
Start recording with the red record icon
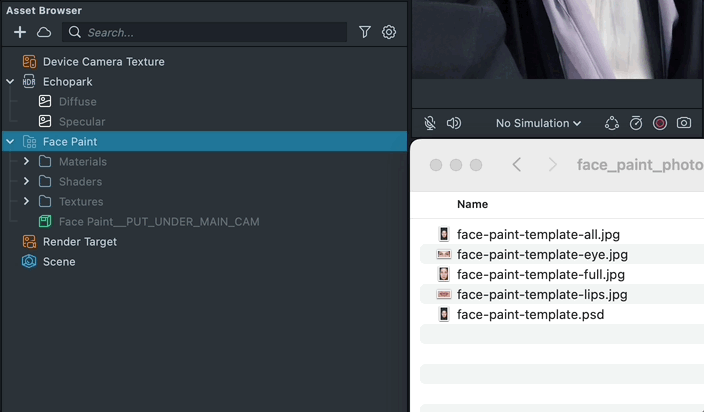coord(660,123)
